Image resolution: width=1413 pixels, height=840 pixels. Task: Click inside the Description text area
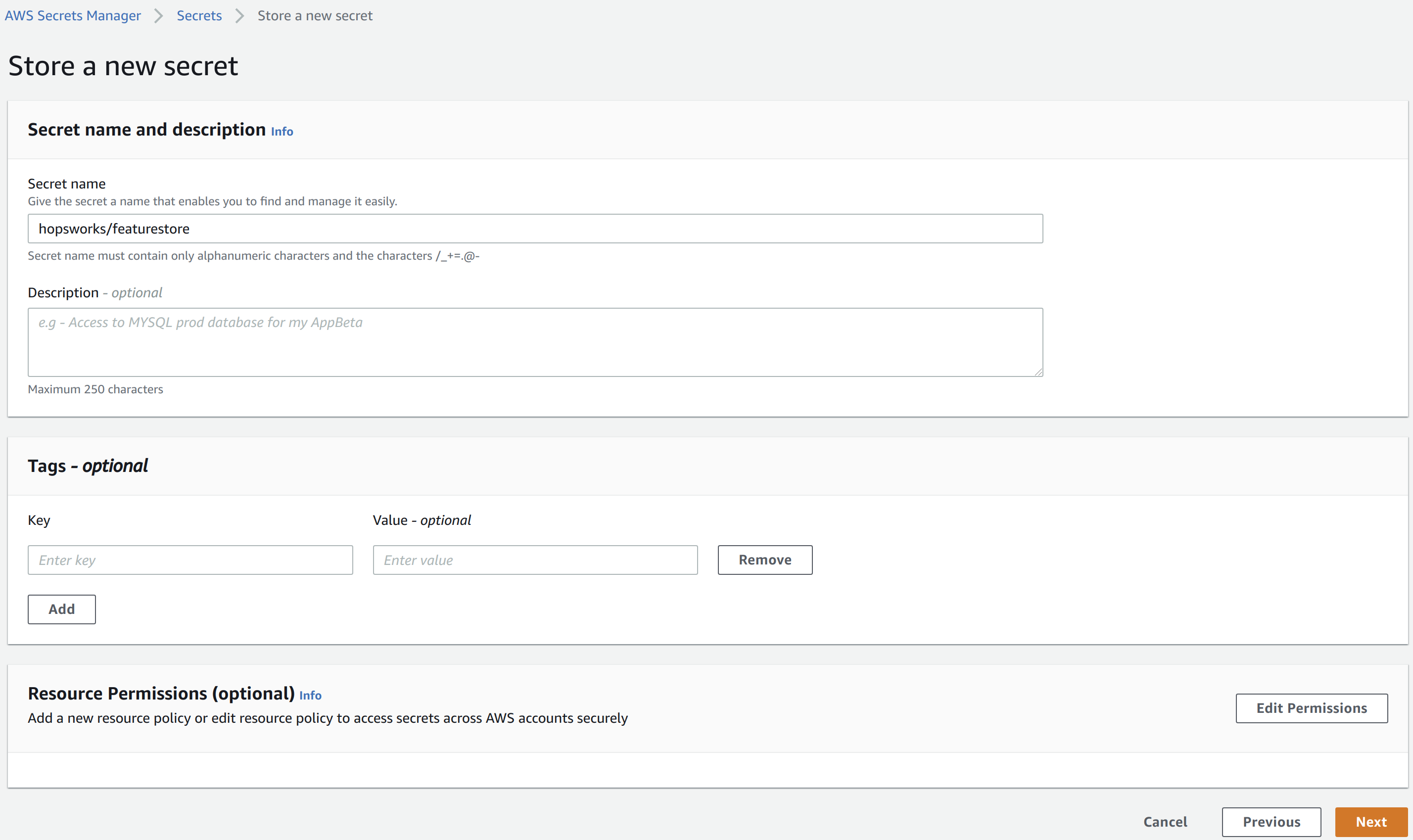click(x=534, y=342)
